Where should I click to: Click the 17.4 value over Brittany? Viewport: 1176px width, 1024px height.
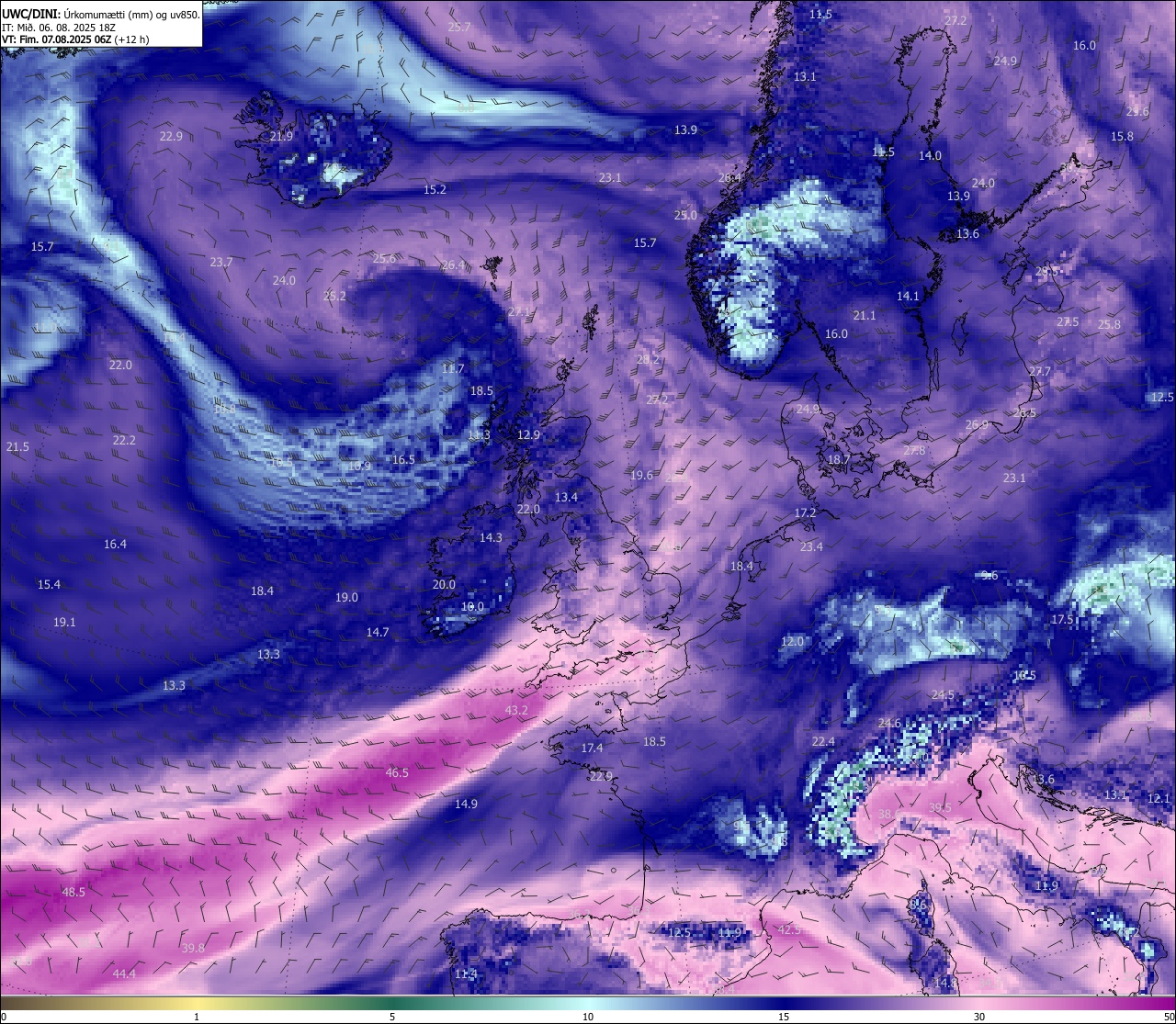pos(592,748)
